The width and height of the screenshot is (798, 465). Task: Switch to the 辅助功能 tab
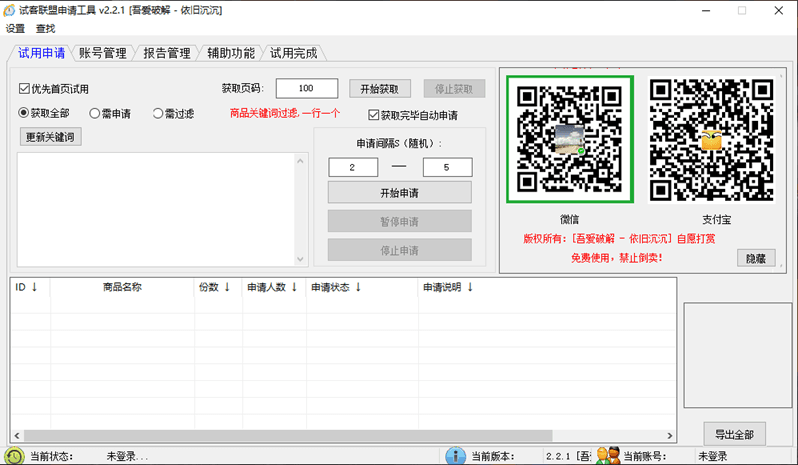tap(231, 53)
